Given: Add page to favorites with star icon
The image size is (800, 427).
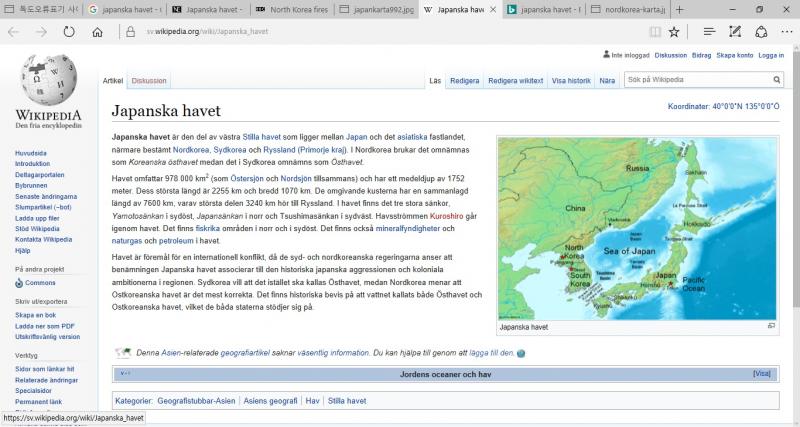Looking at the screenshot, I should 674,32.
